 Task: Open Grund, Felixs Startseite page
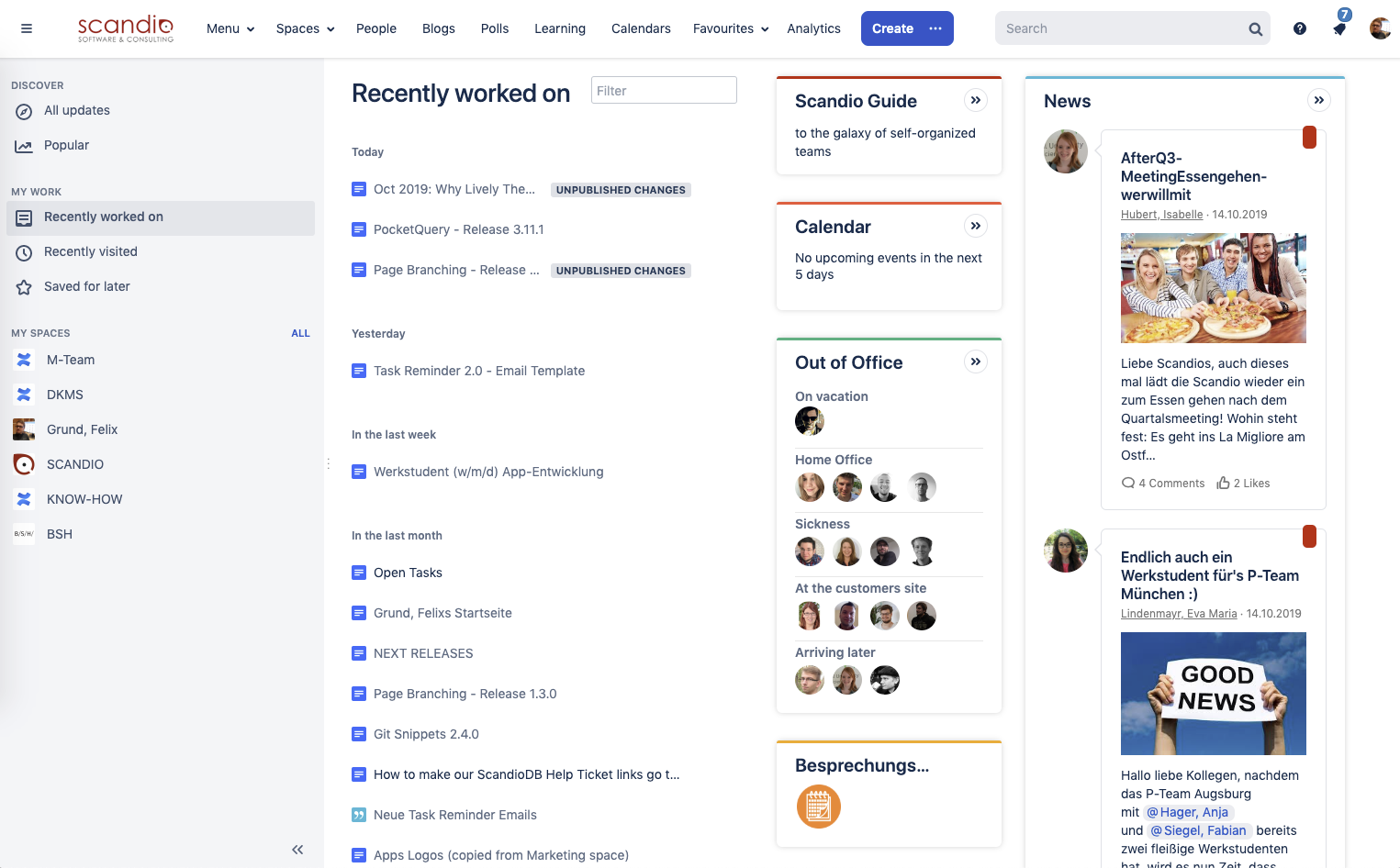[442, 613]
